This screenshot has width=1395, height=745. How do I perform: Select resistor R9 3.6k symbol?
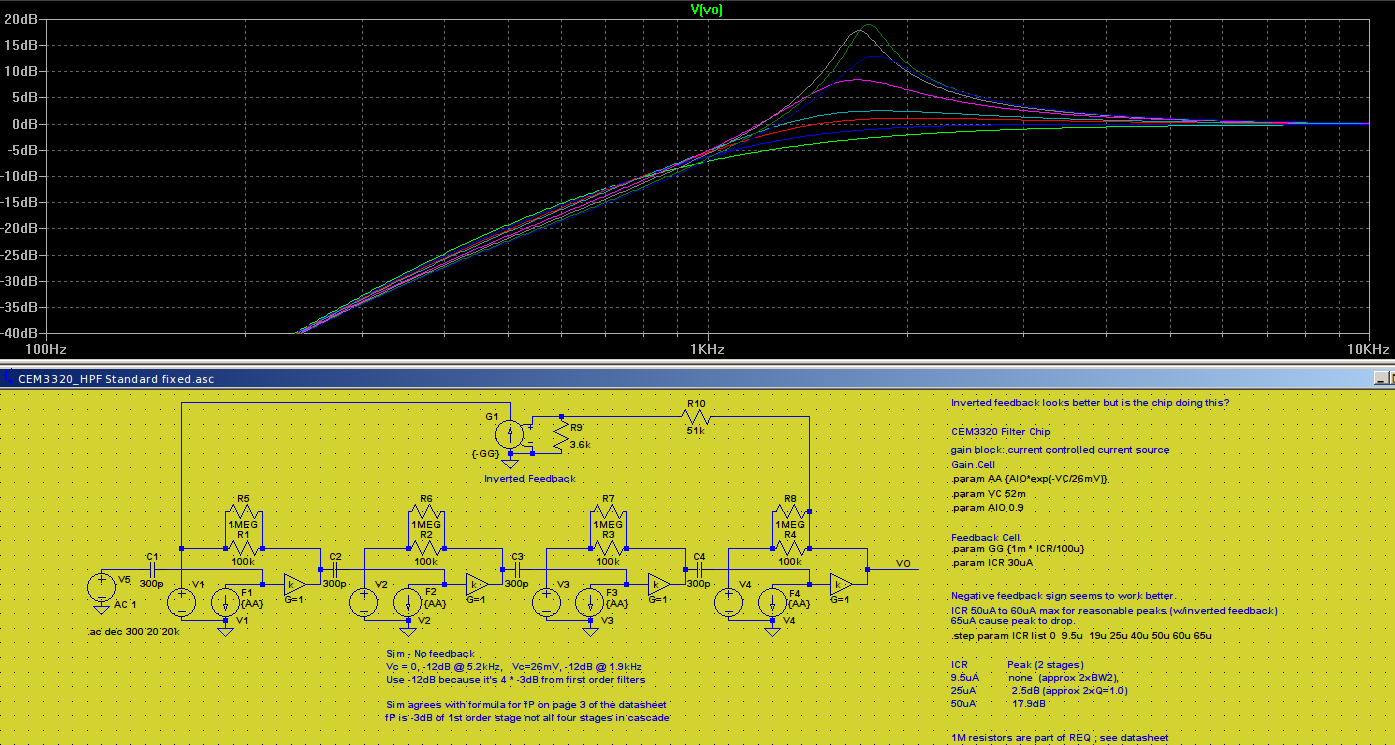560,435
